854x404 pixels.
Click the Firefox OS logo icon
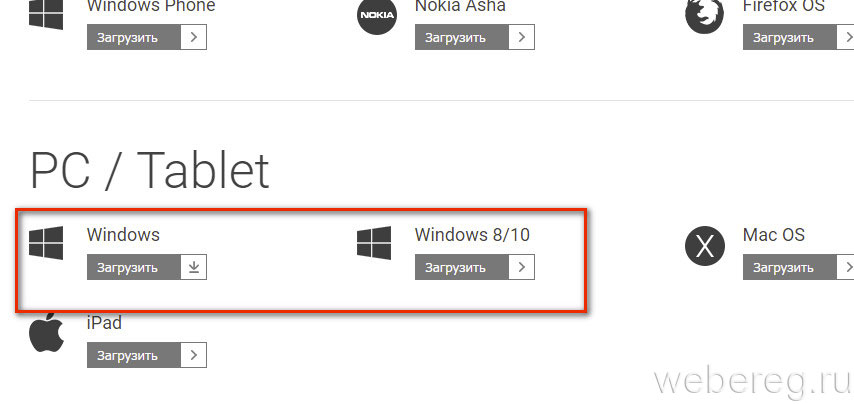coord(704,15)
